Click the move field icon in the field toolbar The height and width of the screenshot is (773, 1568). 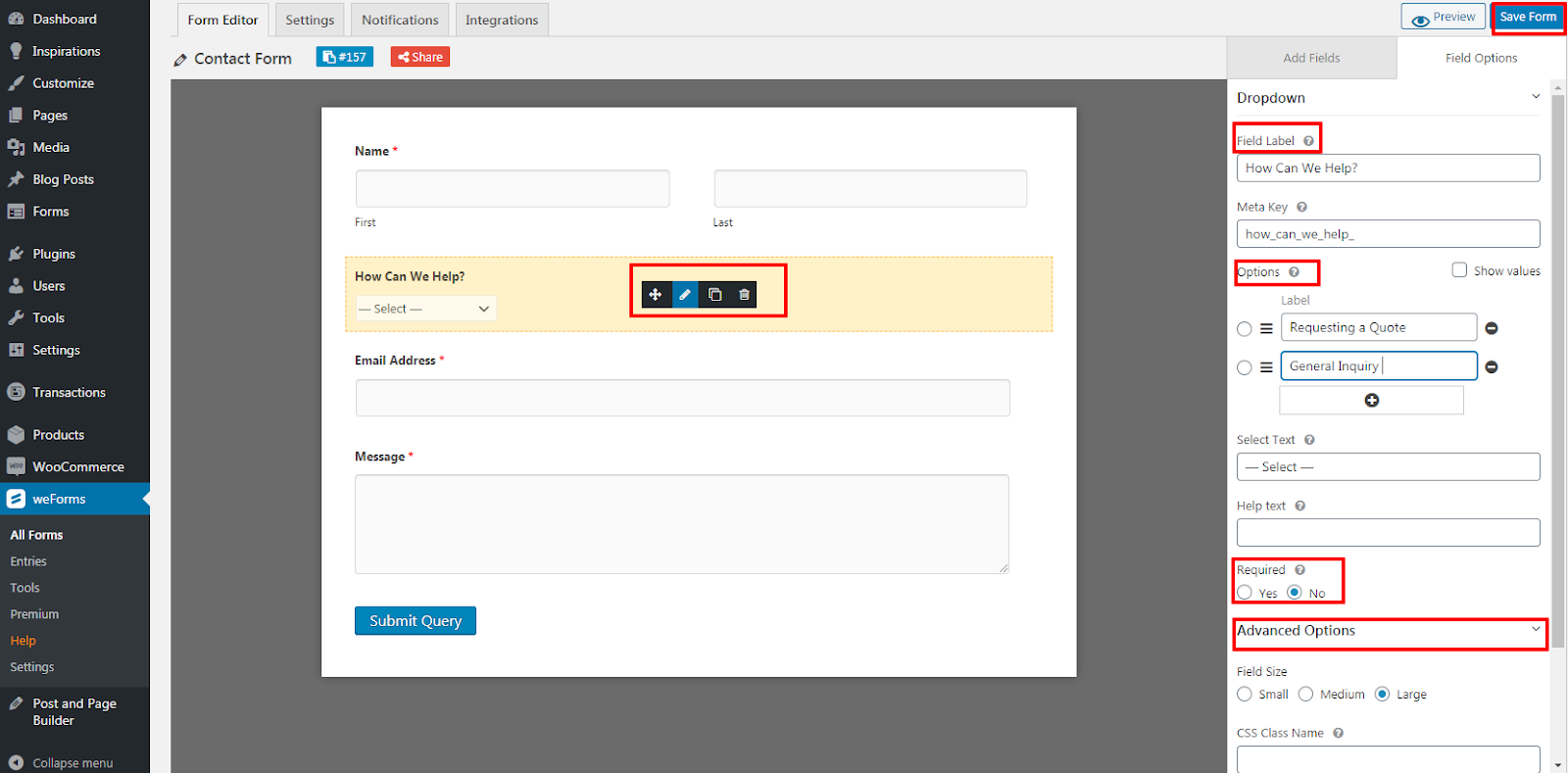pyautogui.click(x=656, y=294)
